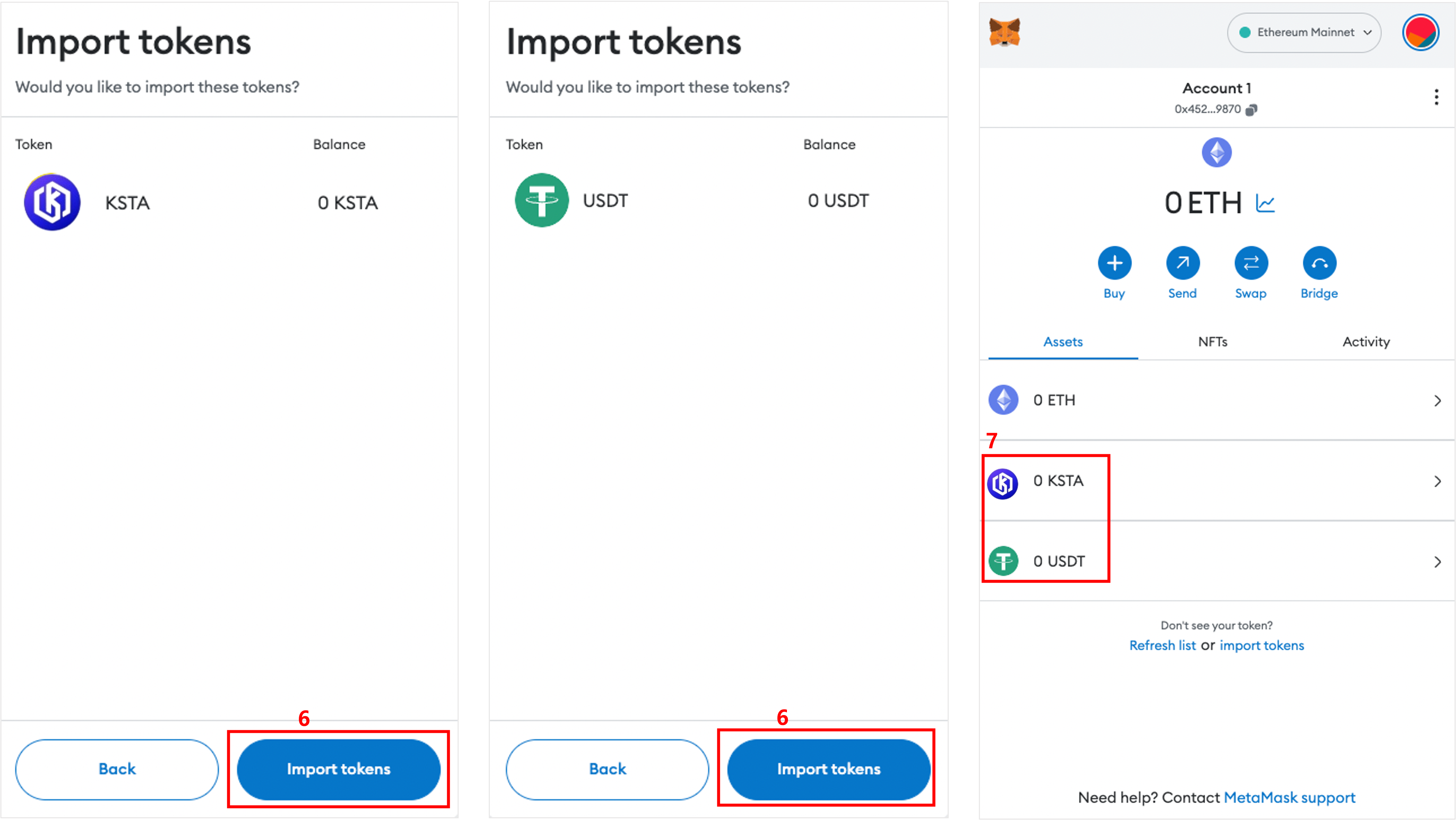
Task: Expand the 0 USDT asset row chevron
Action: (1438, 562)
